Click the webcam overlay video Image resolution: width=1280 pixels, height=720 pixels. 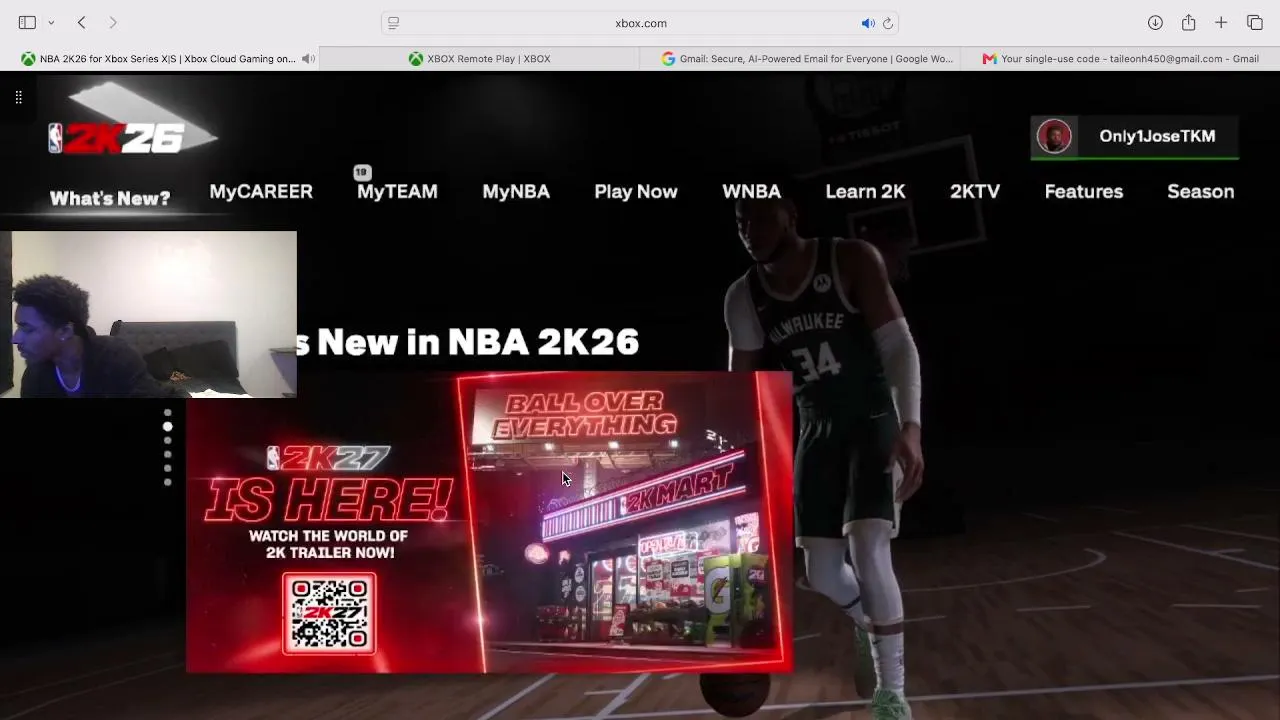(148, 315)
